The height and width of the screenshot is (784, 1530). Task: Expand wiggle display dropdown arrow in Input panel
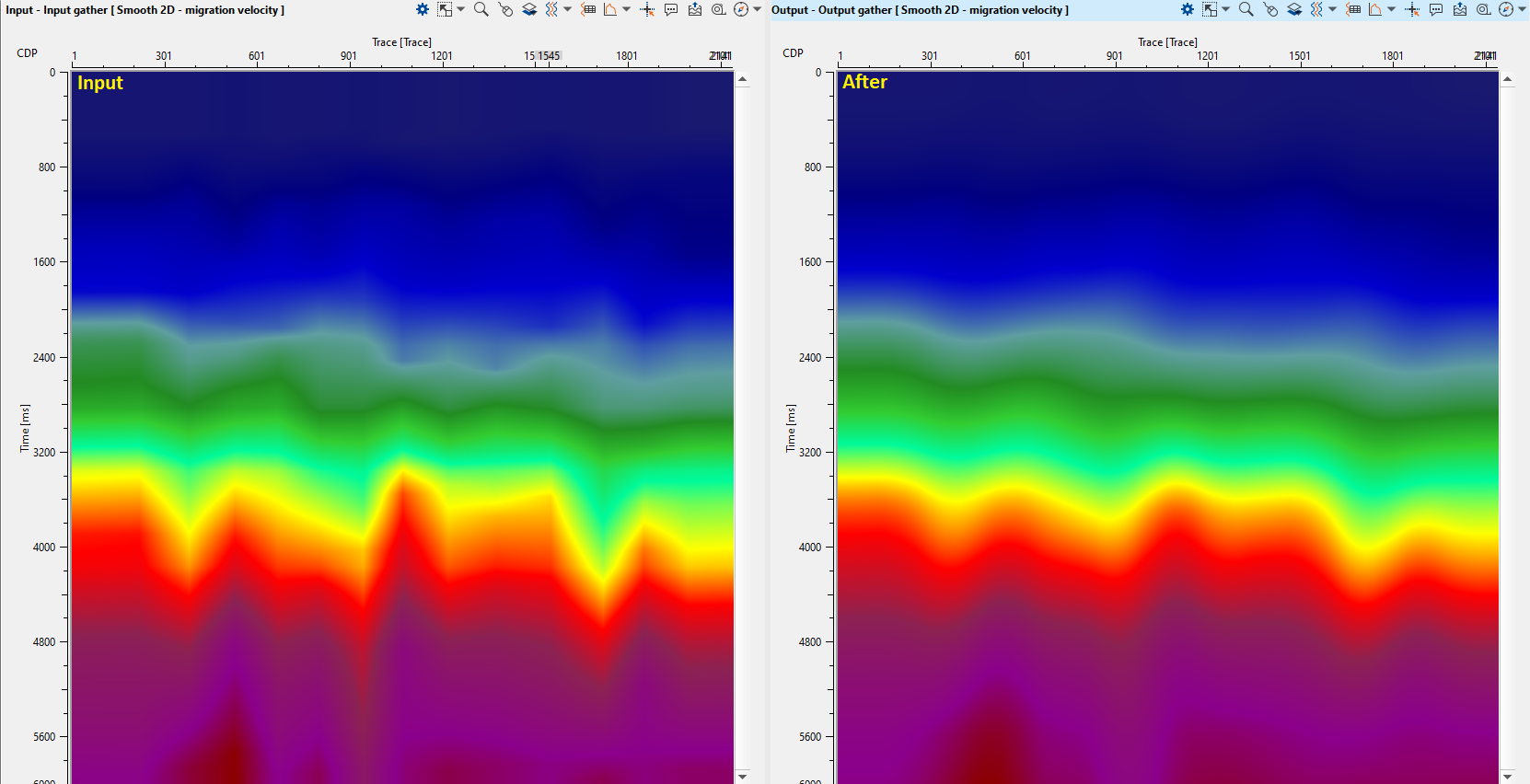point(568,9)
